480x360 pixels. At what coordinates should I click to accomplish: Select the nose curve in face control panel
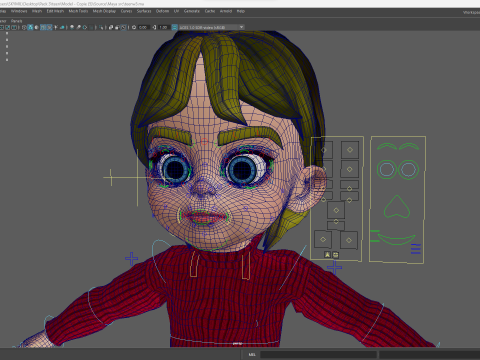point(397,207)
